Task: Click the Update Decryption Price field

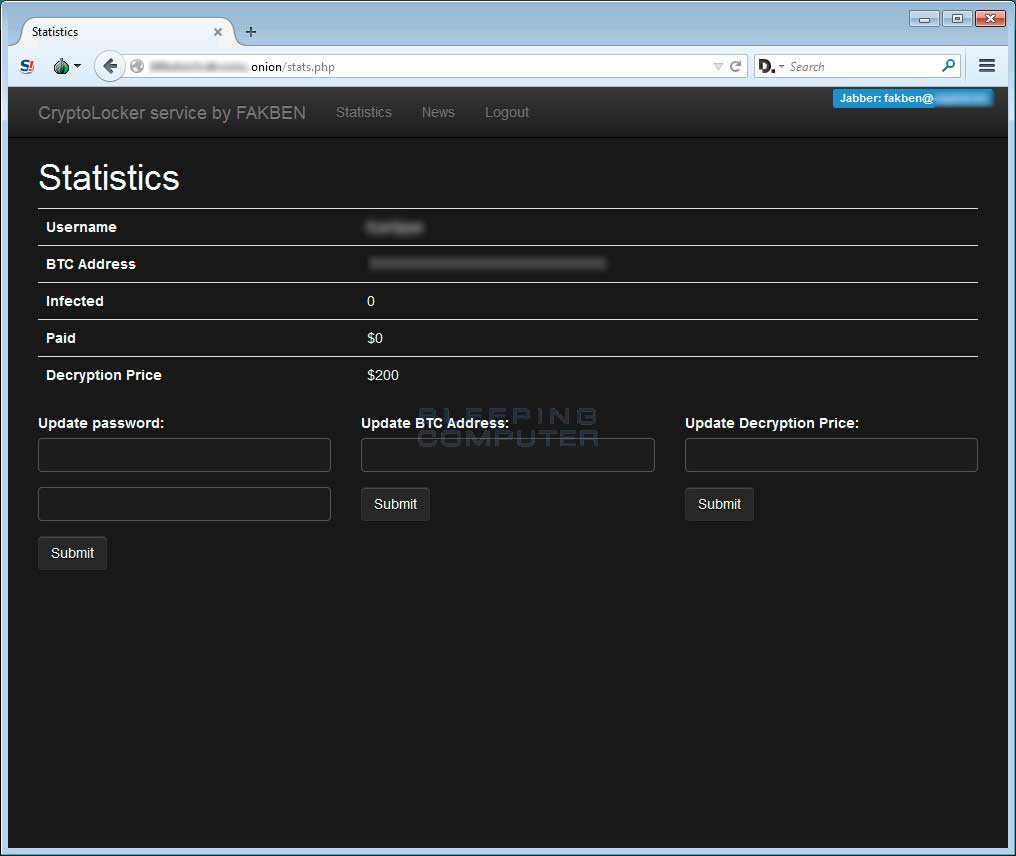Action: click(x=831, y=455)
